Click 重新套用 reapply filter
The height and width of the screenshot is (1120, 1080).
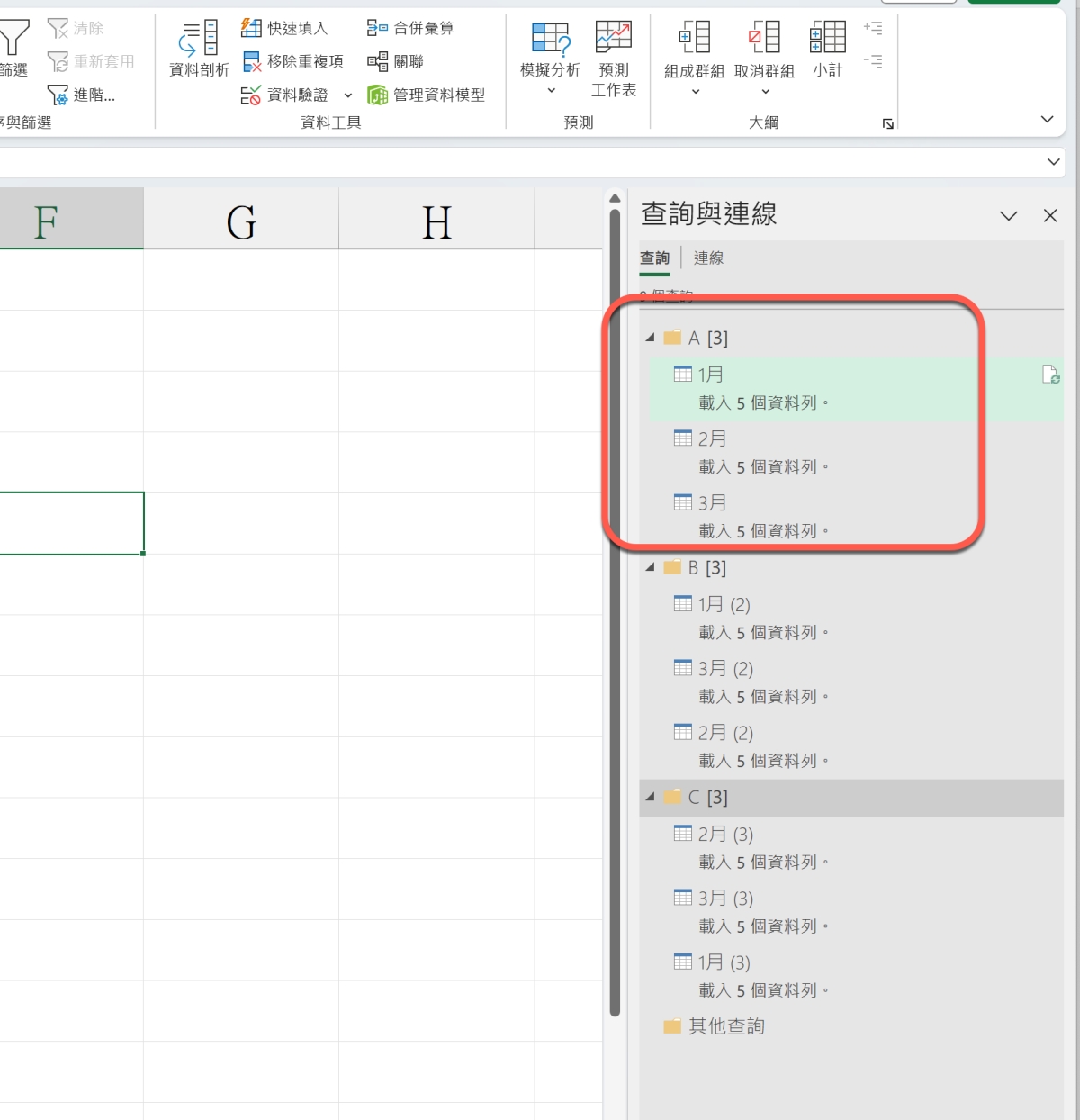(91, 61)
